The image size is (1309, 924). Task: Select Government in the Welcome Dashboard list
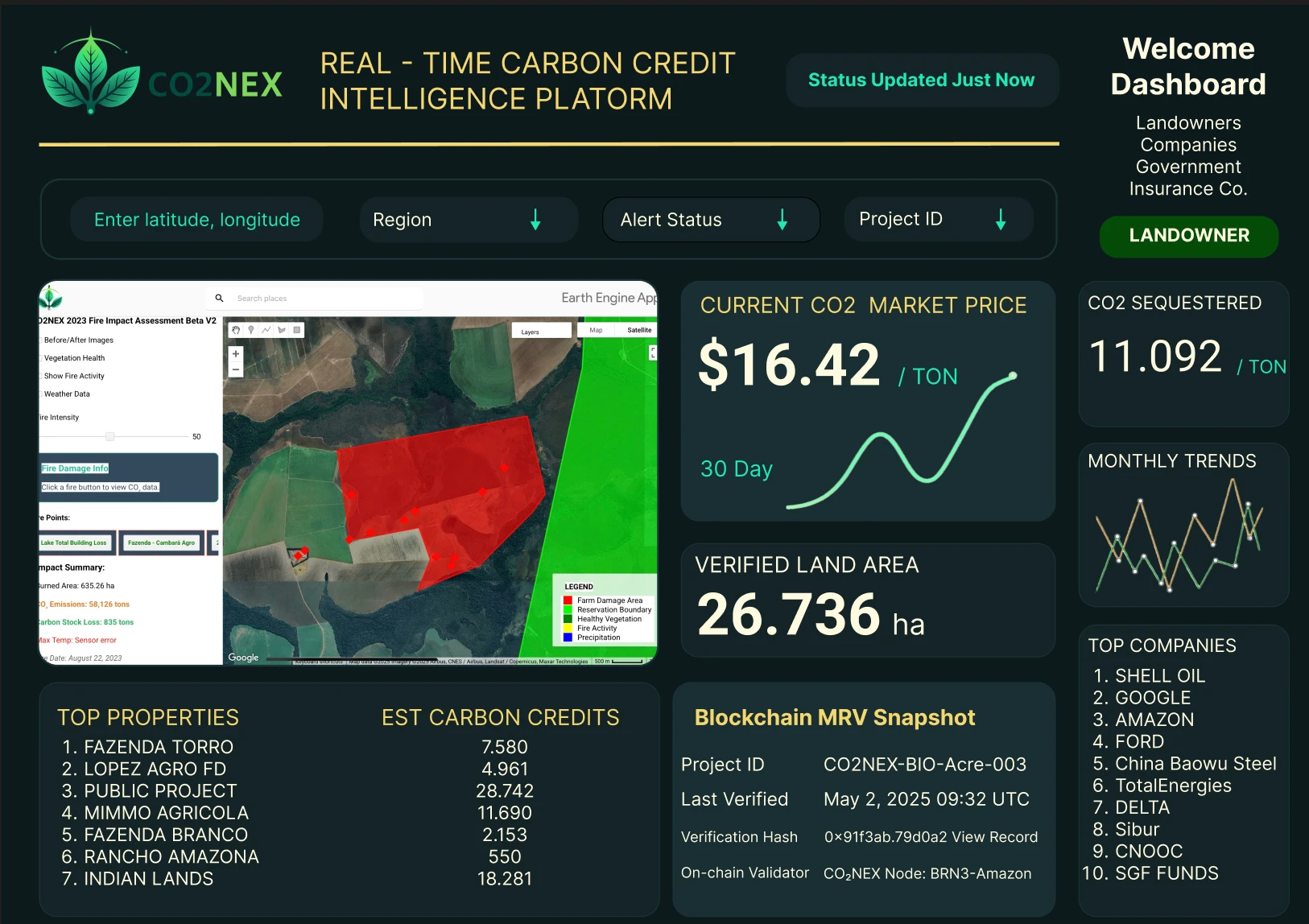pos(1188,167)
